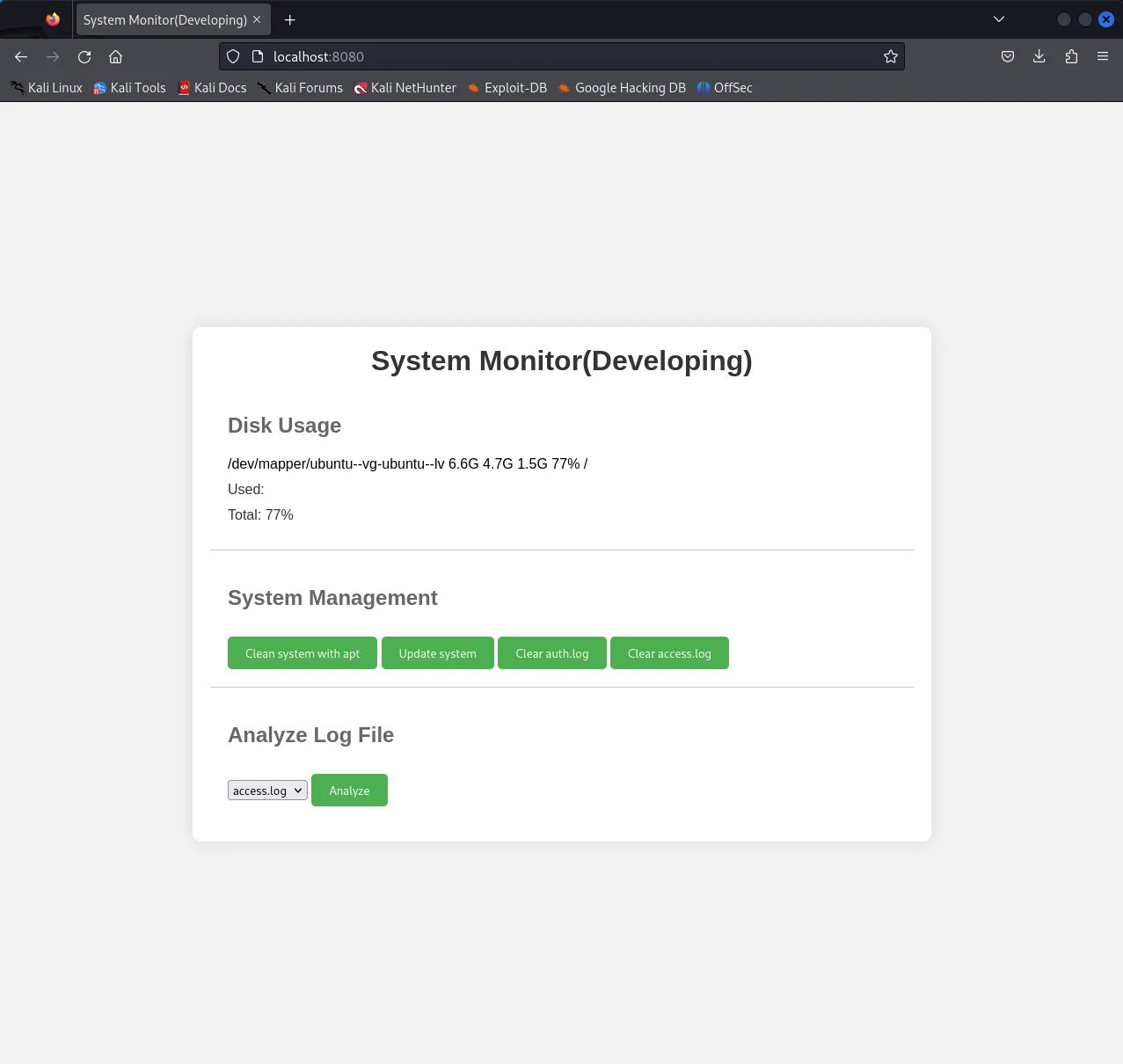Open Google Hacking DB bookmark
The width and height of the screenshot is (1123, 1064).
pyautogui.click(x=622, y=88)
